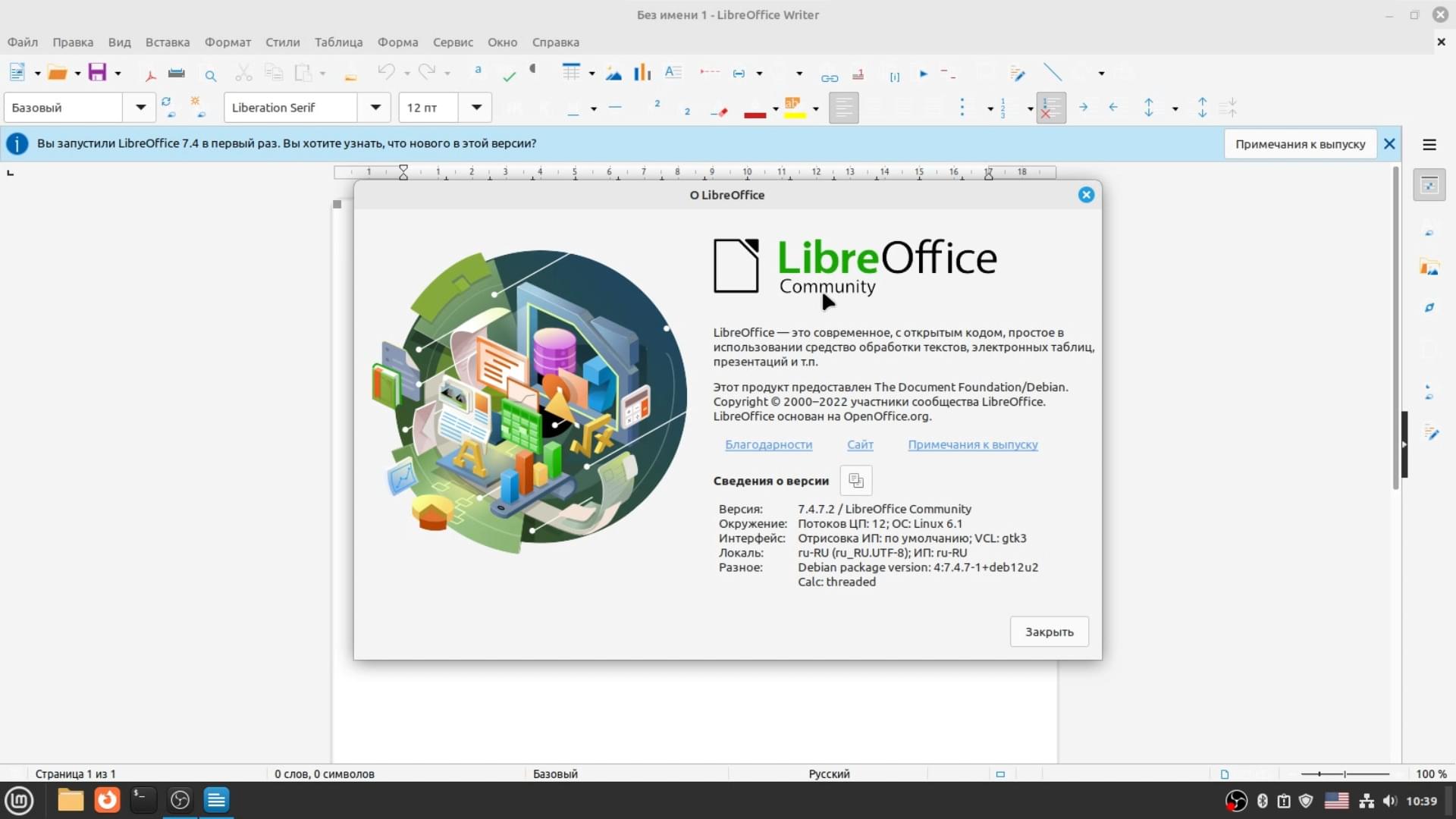Image resolution: width=1456 pixels, height=819 pixels.
Task: Increase paragraph spacing with the up-down arrows icon
Action: pyautogui.click(x=1202, y=108)
